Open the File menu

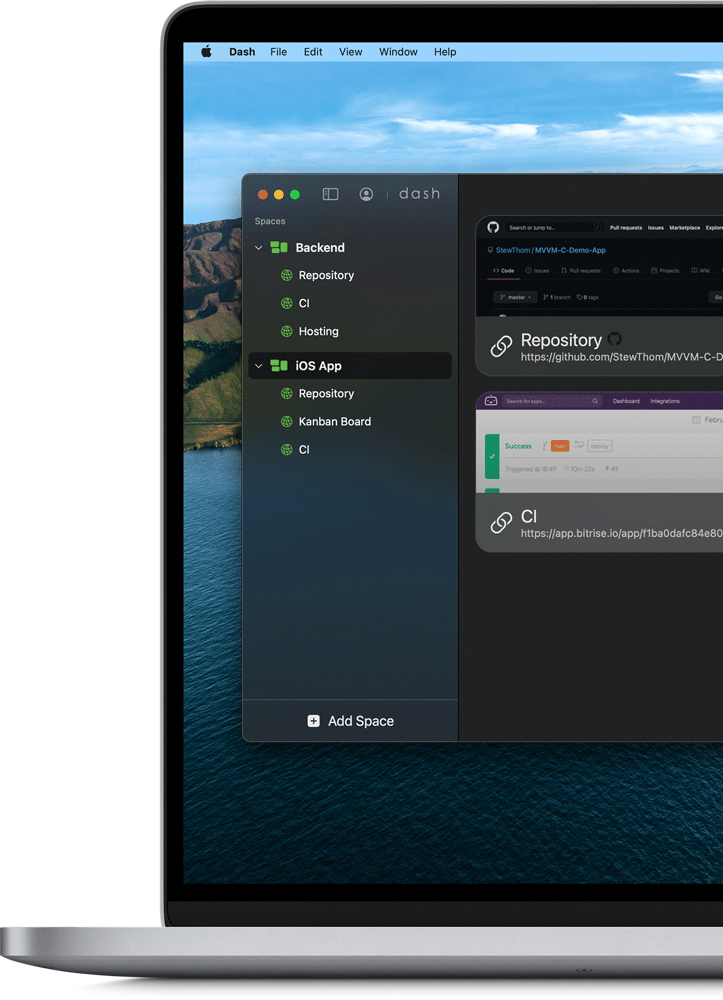pyautogui.click(x=279, y=52)
